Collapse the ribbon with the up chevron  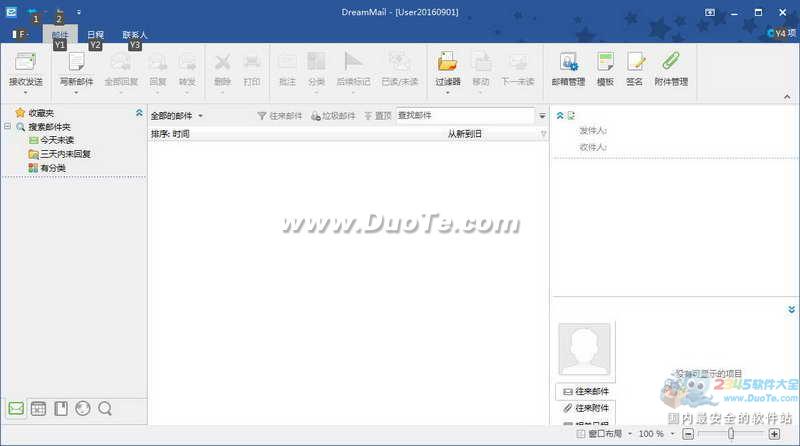pyautogui.click(x=787, y=96)
